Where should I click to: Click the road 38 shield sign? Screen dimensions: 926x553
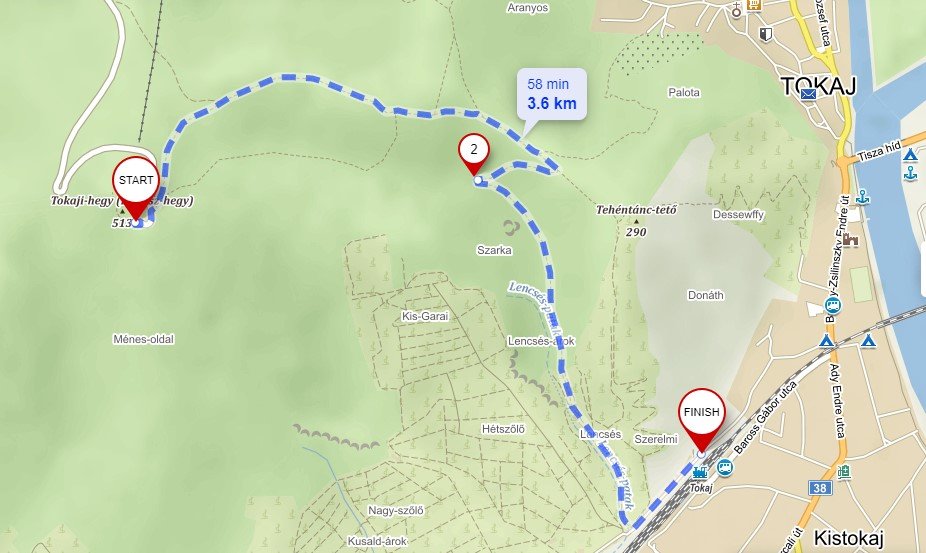click(x=819, y=488)
